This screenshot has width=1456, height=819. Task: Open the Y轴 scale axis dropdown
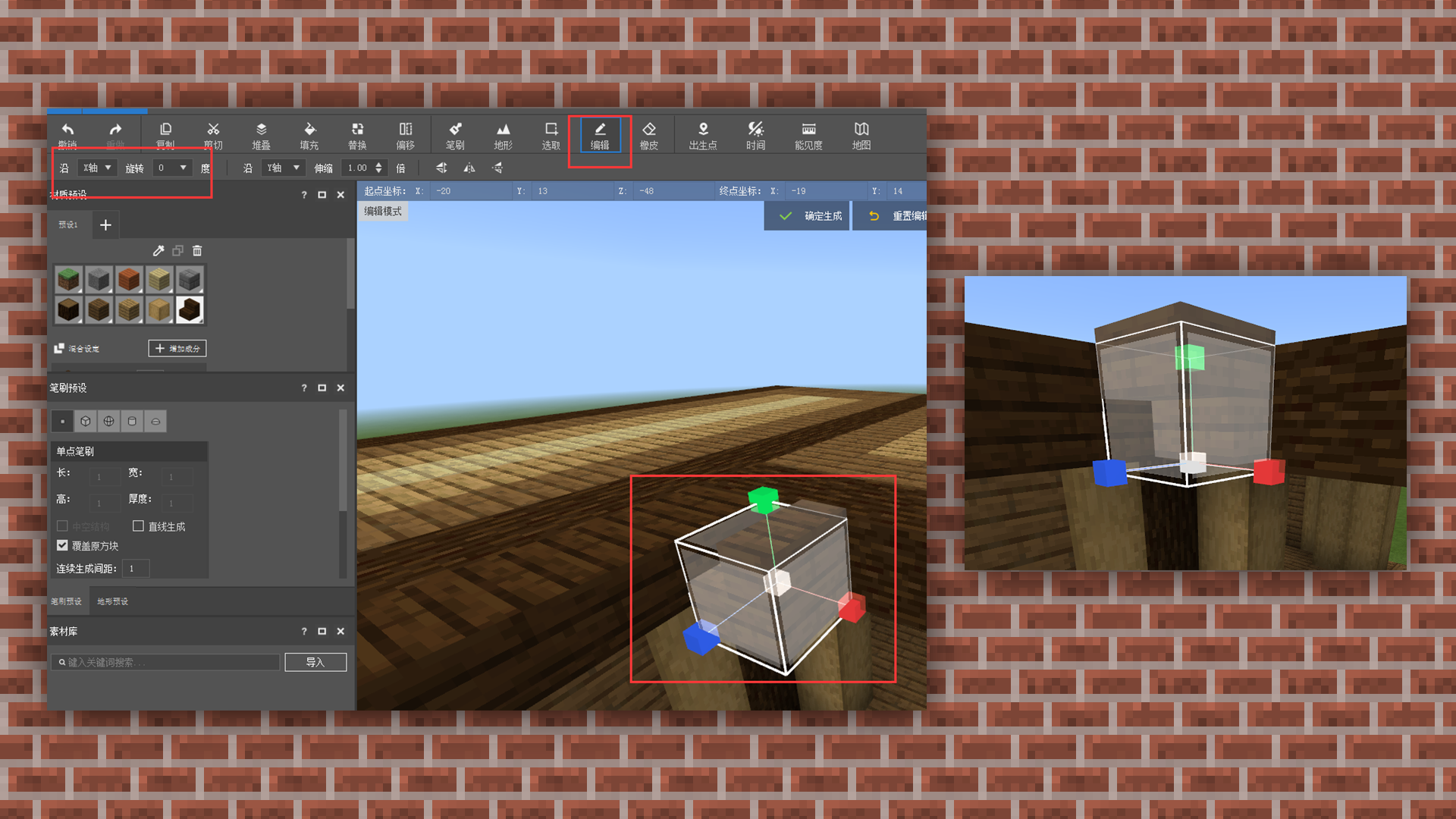(283, 168)
